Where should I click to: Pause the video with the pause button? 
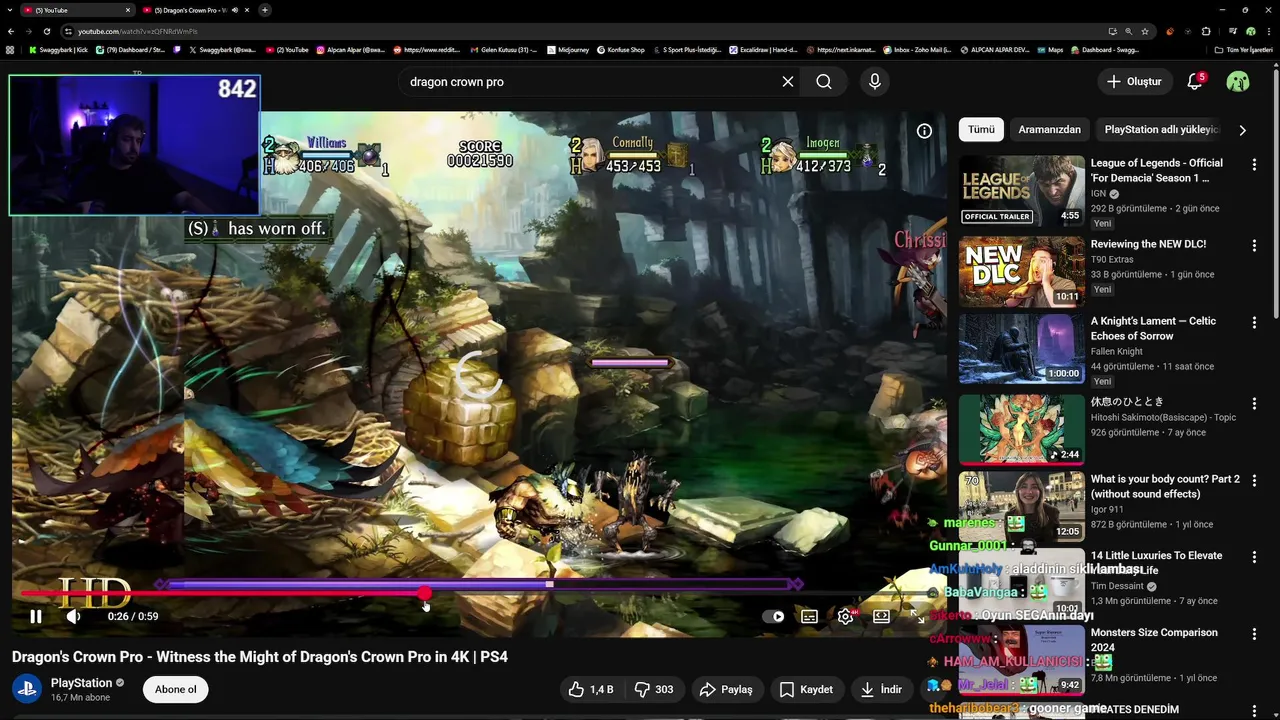(36, 617)
